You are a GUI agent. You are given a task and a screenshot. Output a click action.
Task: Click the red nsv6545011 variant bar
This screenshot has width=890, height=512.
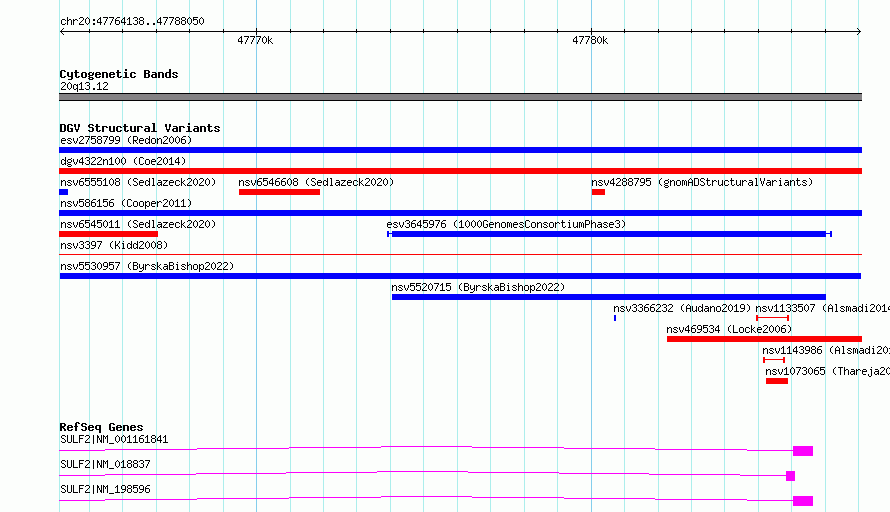[108, 234]
